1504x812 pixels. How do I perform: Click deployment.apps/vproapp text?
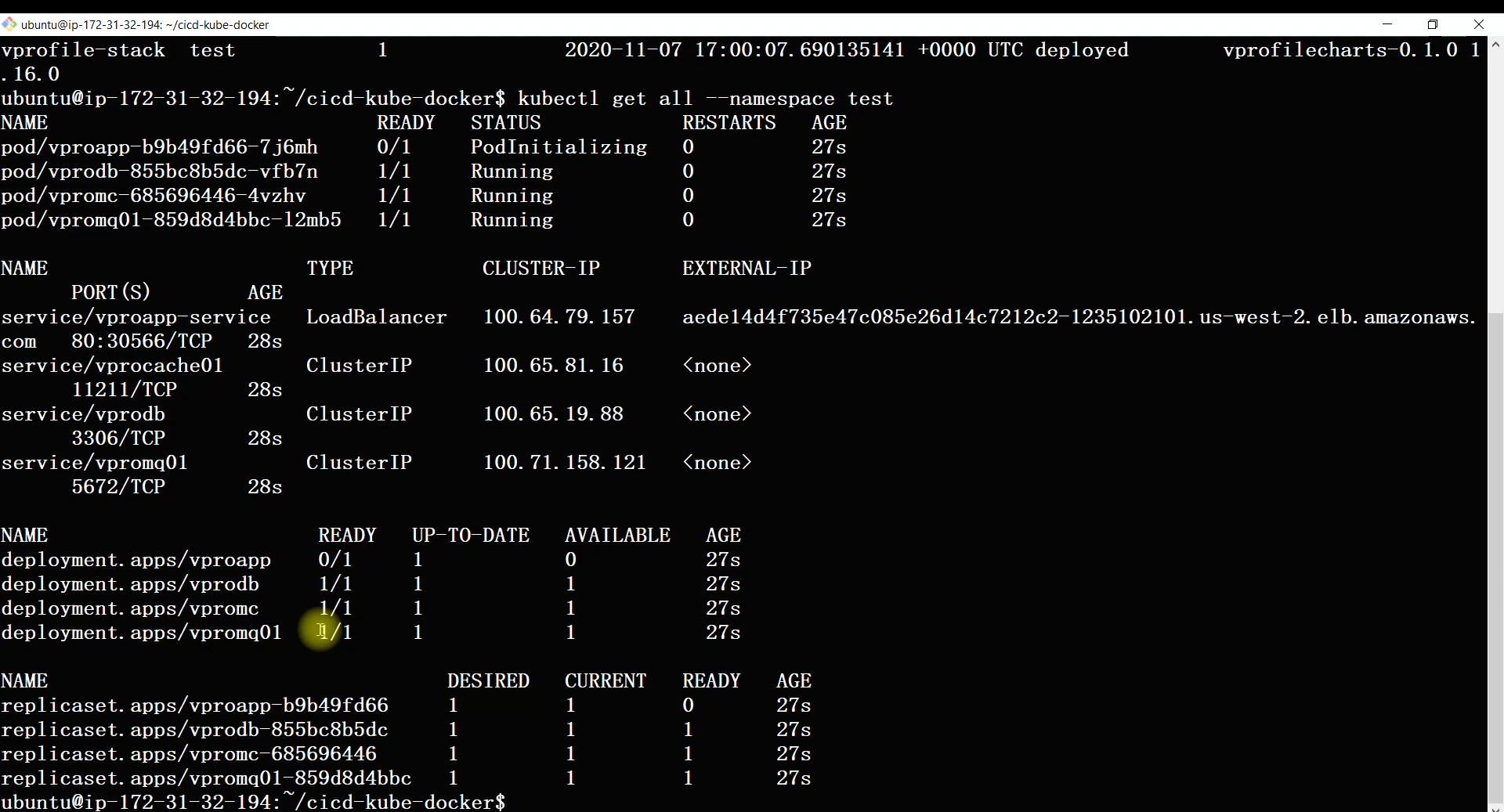(x=136, y=560)
